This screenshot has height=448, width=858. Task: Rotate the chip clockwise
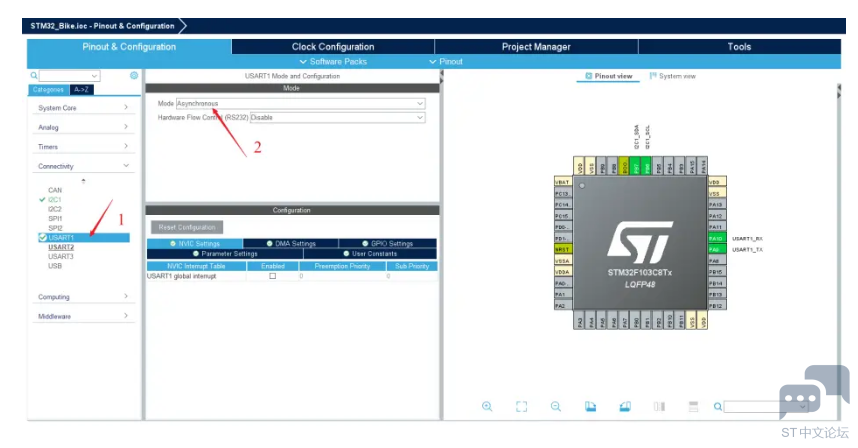(x=590, y=406)
